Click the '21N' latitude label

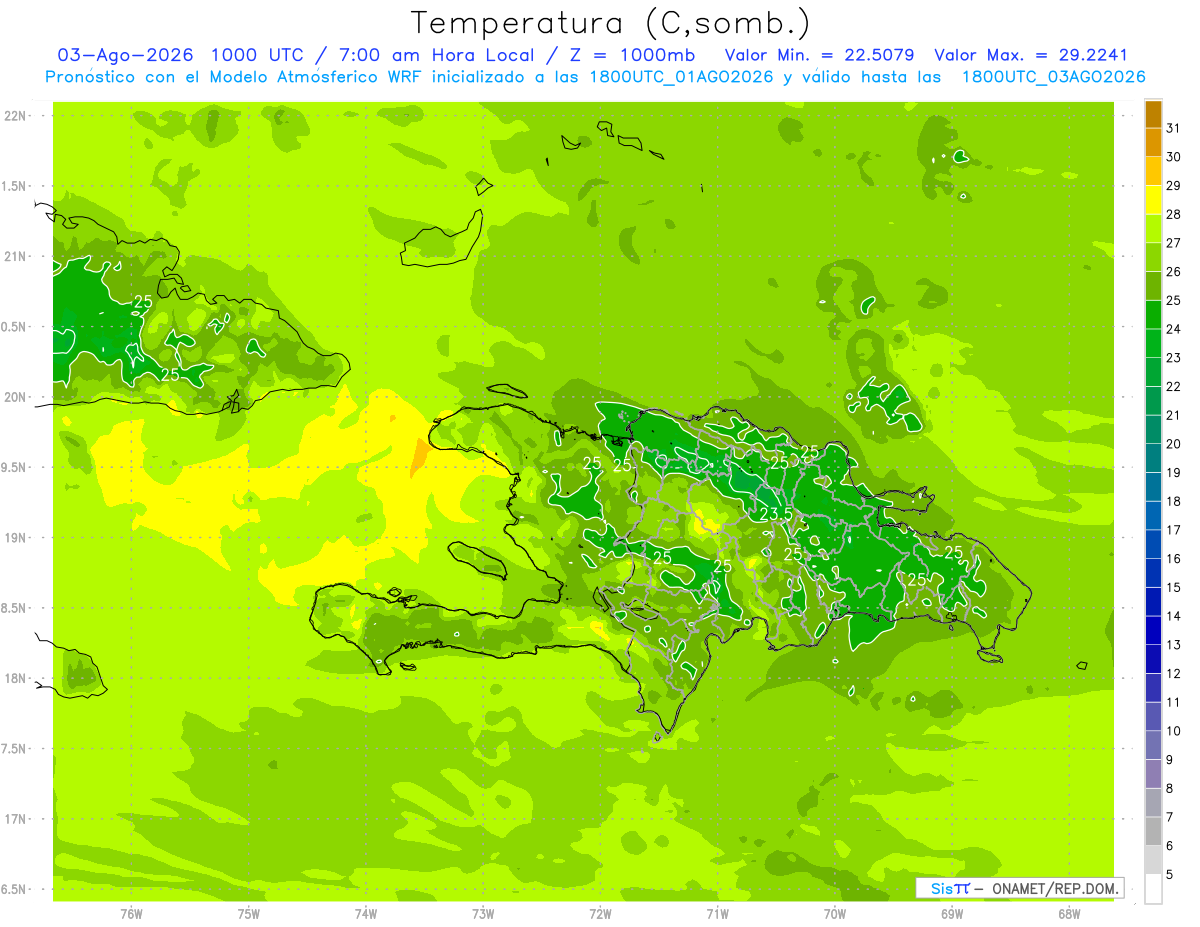point(16,256)
